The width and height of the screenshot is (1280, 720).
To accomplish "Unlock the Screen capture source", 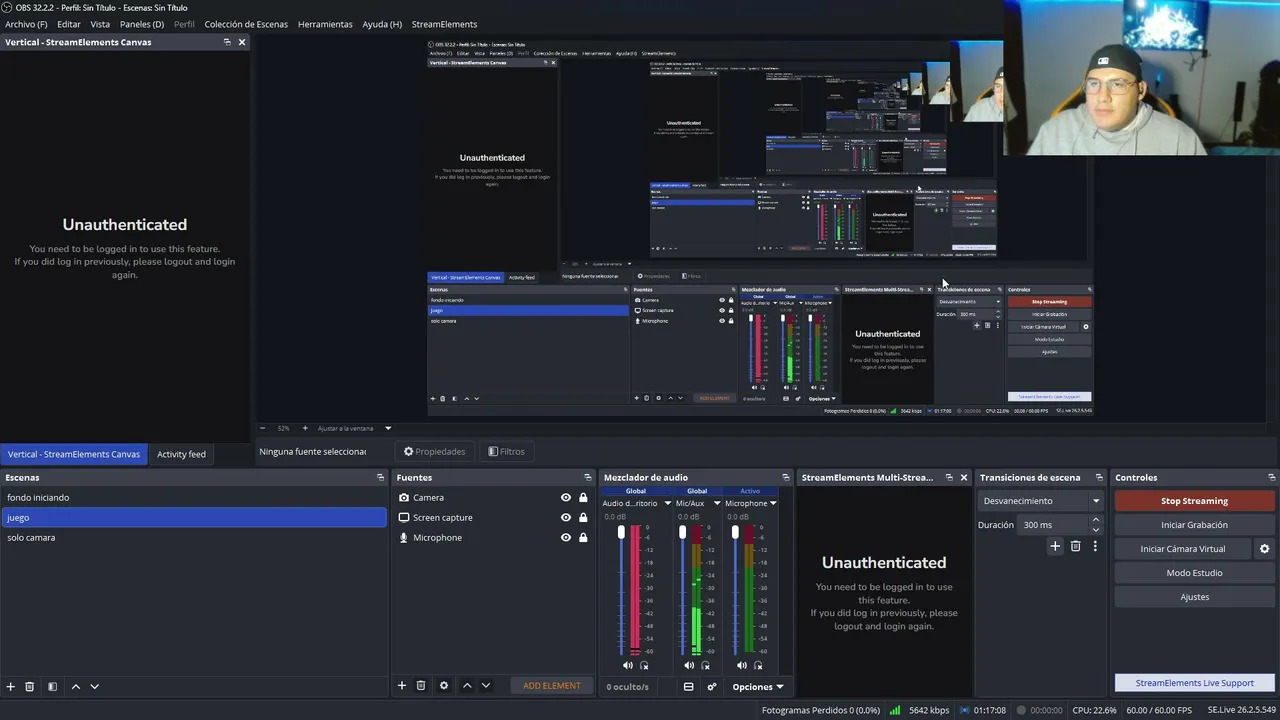I will point(583,518).
